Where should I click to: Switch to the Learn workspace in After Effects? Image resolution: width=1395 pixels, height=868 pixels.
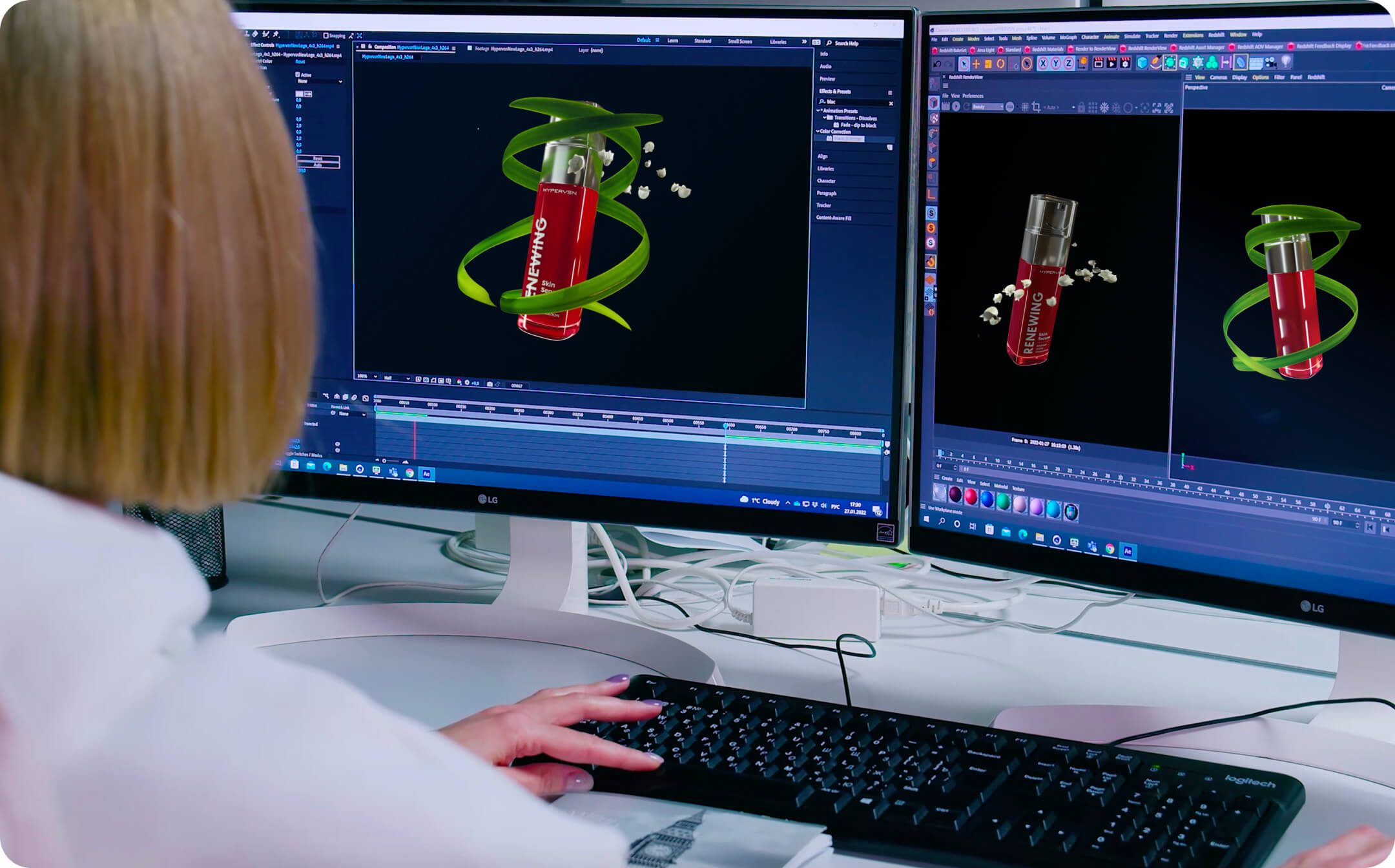coord(673,41)
